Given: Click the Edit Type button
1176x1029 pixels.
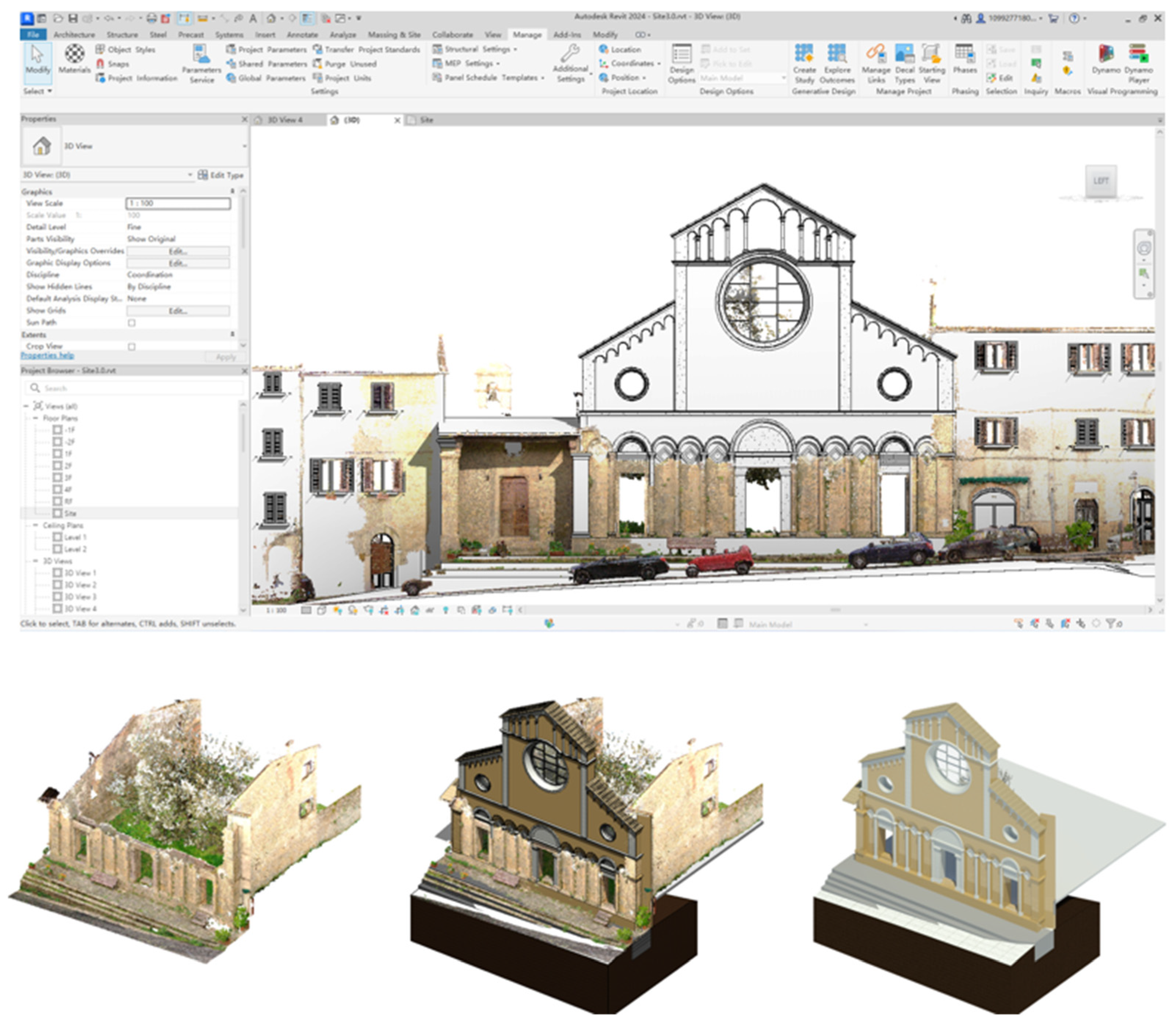Looking at the screenshot, I should pyautogui.click(x=221, y=175).
